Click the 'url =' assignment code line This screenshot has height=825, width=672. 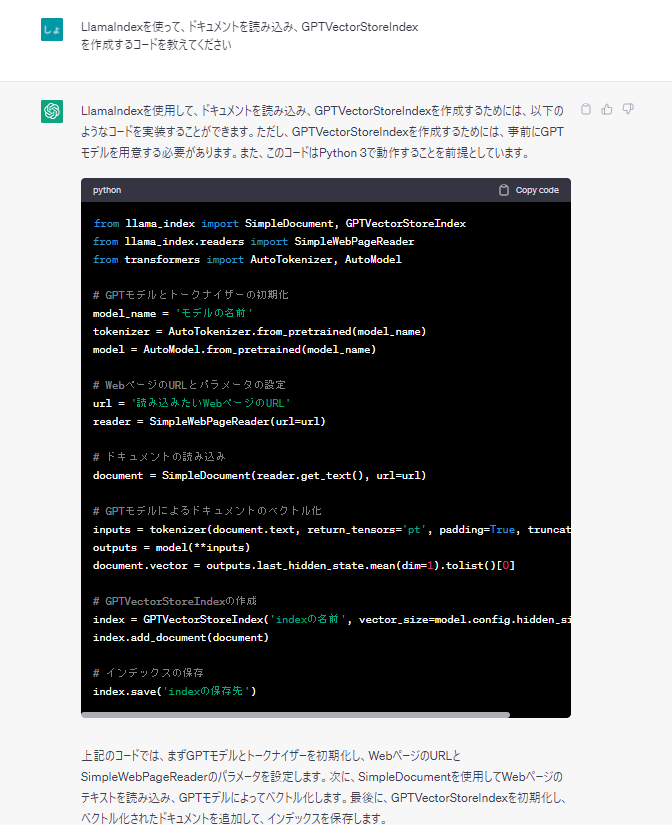(191, 403)
